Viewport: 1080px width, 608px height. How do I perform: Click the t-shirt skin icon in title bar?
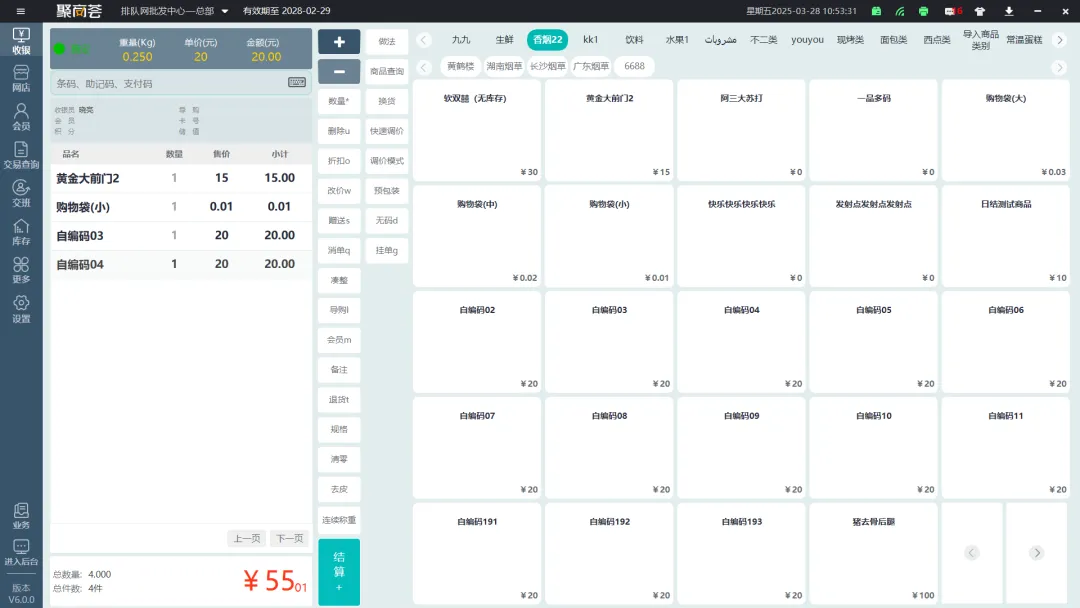point(981,11)
